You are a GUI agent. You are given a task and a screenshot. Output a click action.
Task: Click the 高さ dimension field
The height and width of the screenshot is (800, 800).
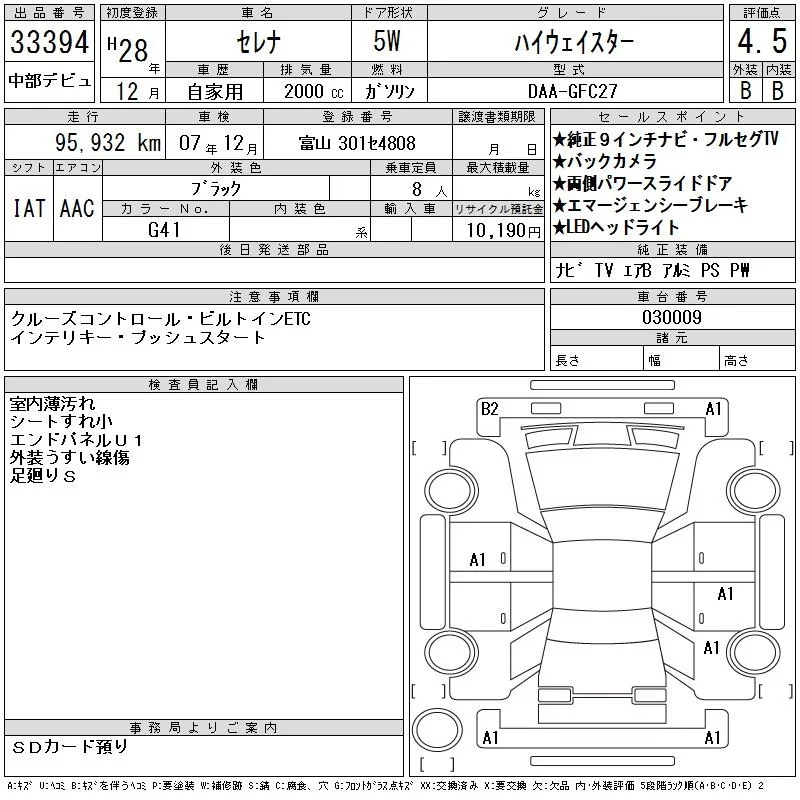pyautogui.click(x=757, y=360)
